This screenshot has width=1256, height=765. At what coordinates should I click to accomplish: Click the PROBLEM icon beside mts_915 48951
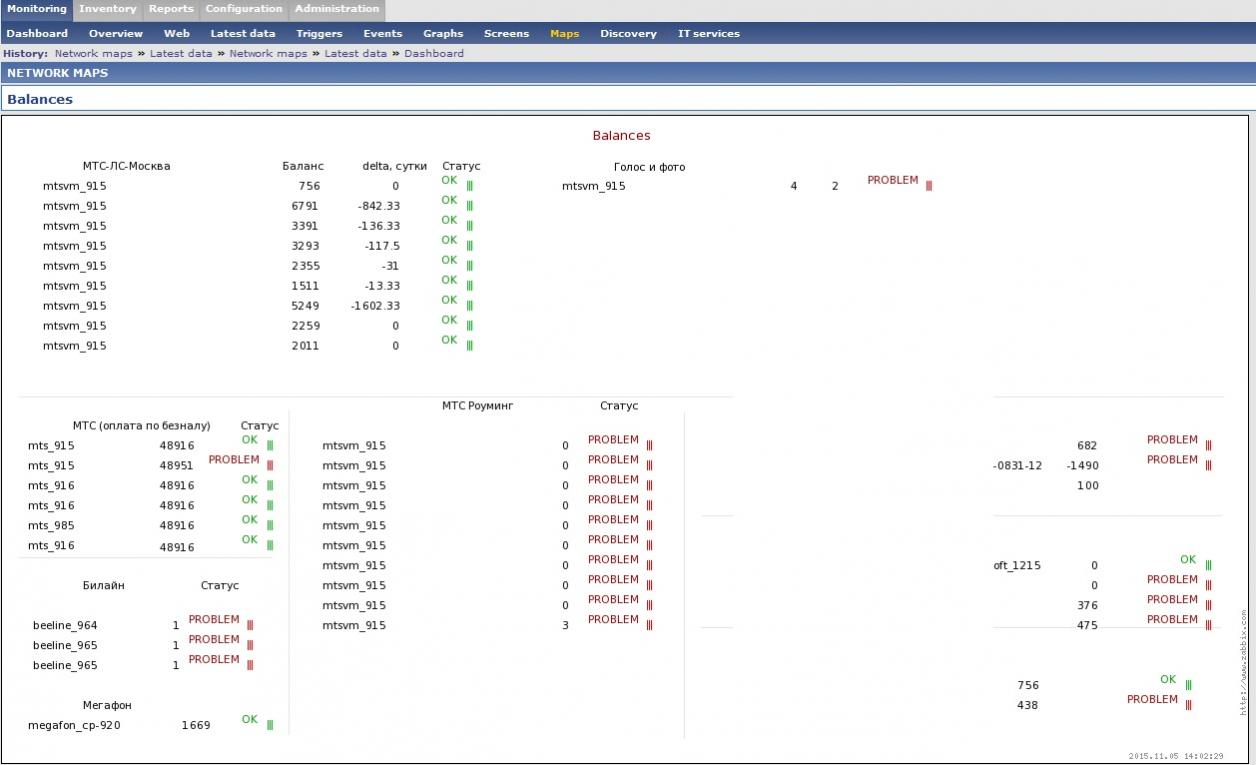(270, 465)
